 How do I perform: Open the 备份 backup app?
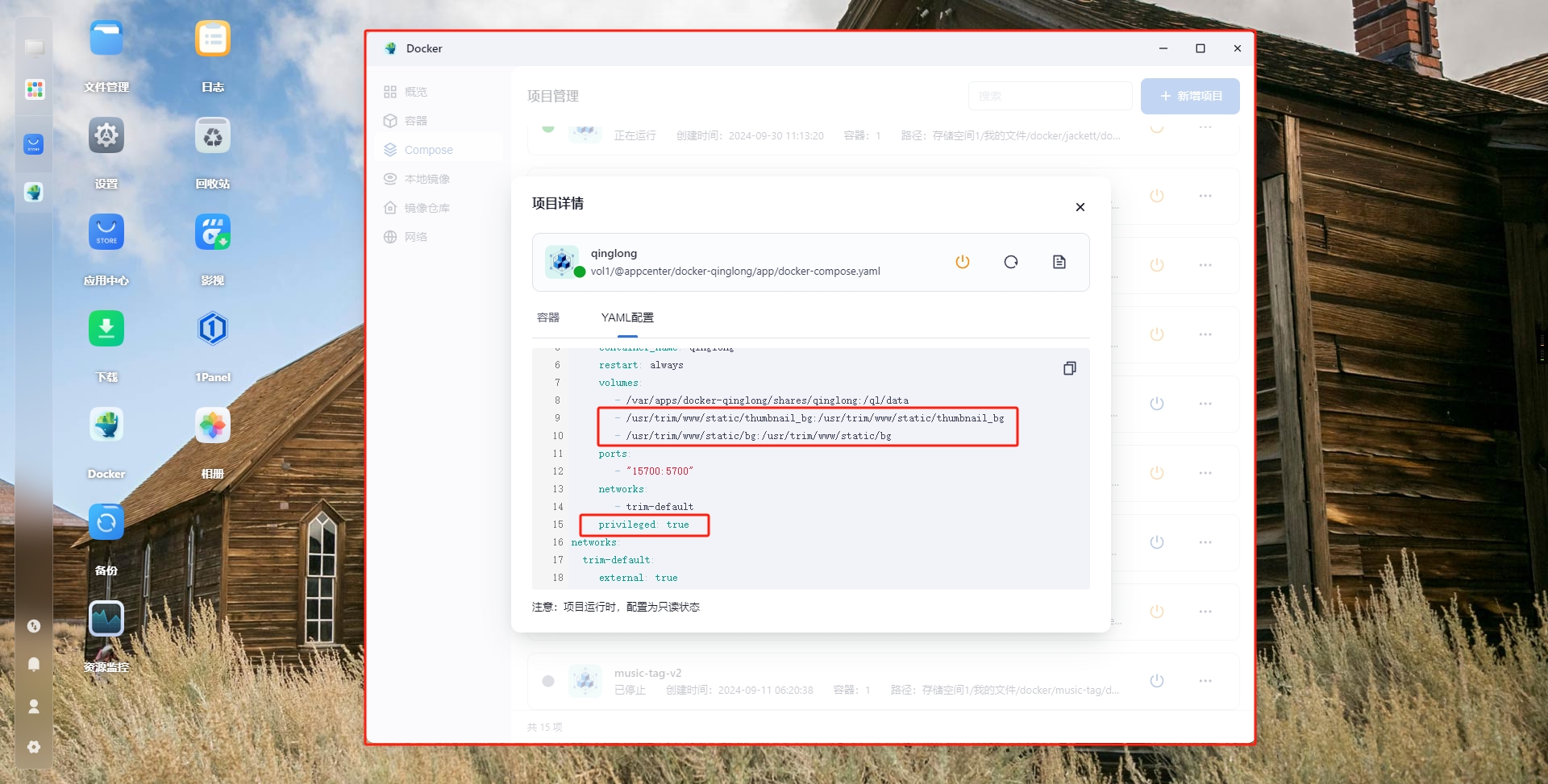click(106, 522)
